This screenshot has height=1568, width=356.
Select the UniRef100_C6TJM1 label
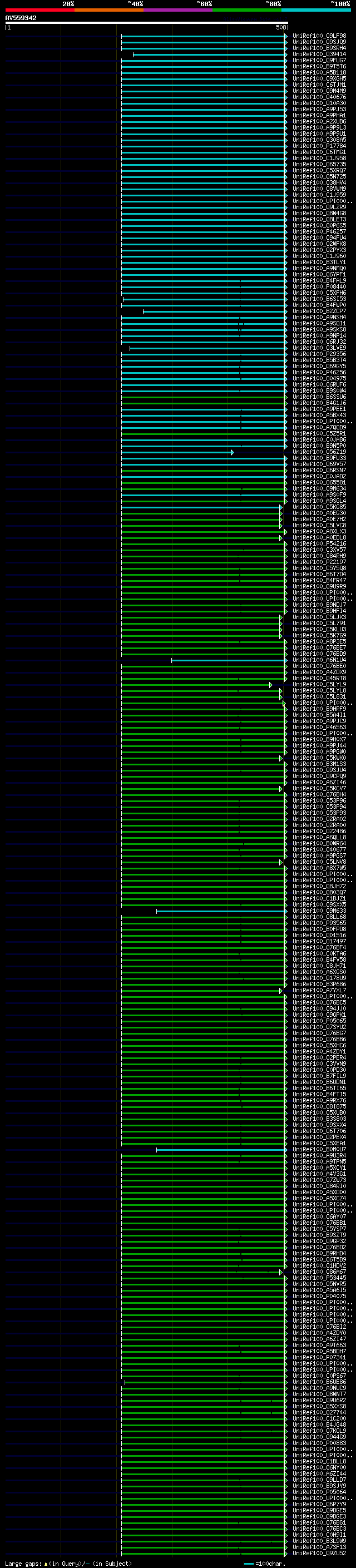tap(319, 85)
